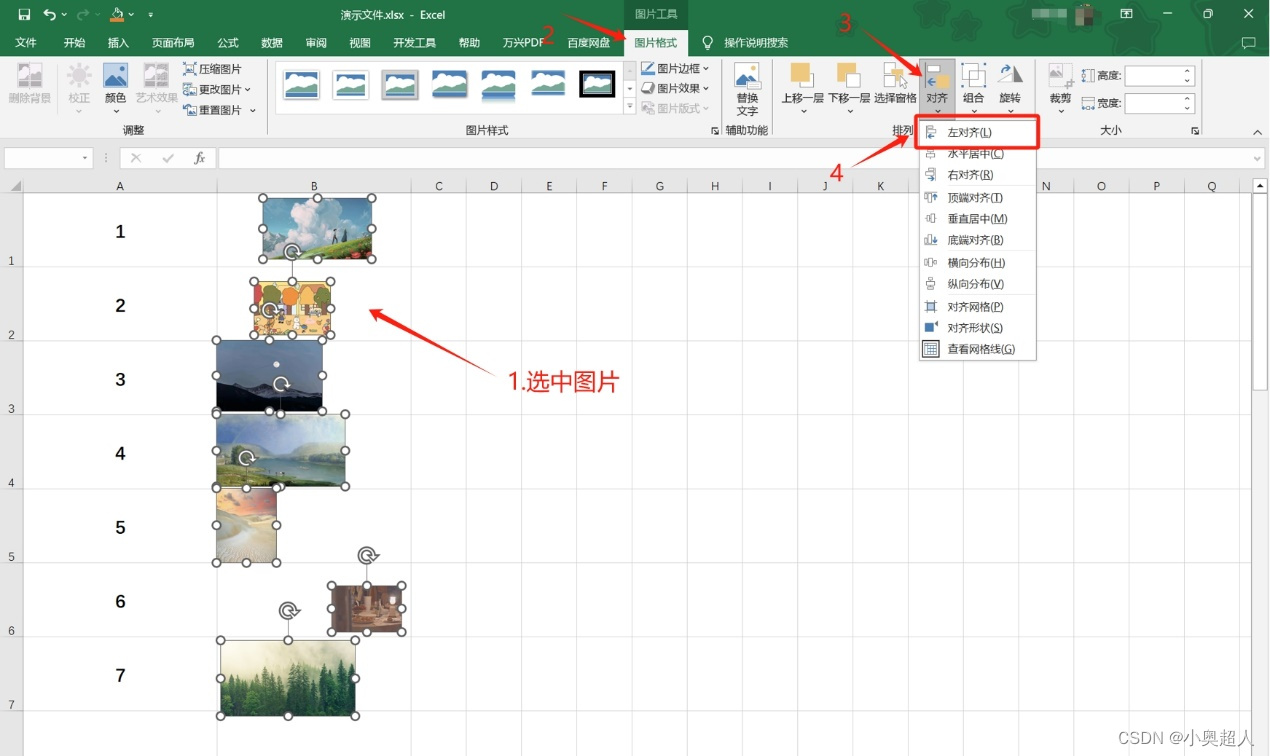This screenshot has height=756, width=1270.
Task: Expand the picture styles gallery More arrow
Action: pyautogui.click(x=630, y=108)
